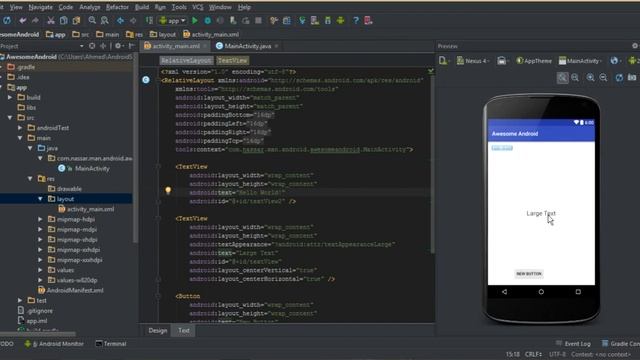Screen dimensions: 640x360
Task: Click the Undo arrow icon
Action: tap(22, 20)
